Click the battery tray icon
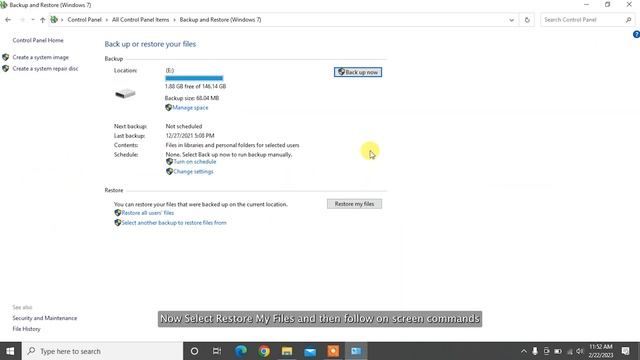 click(x=558, y=351)
